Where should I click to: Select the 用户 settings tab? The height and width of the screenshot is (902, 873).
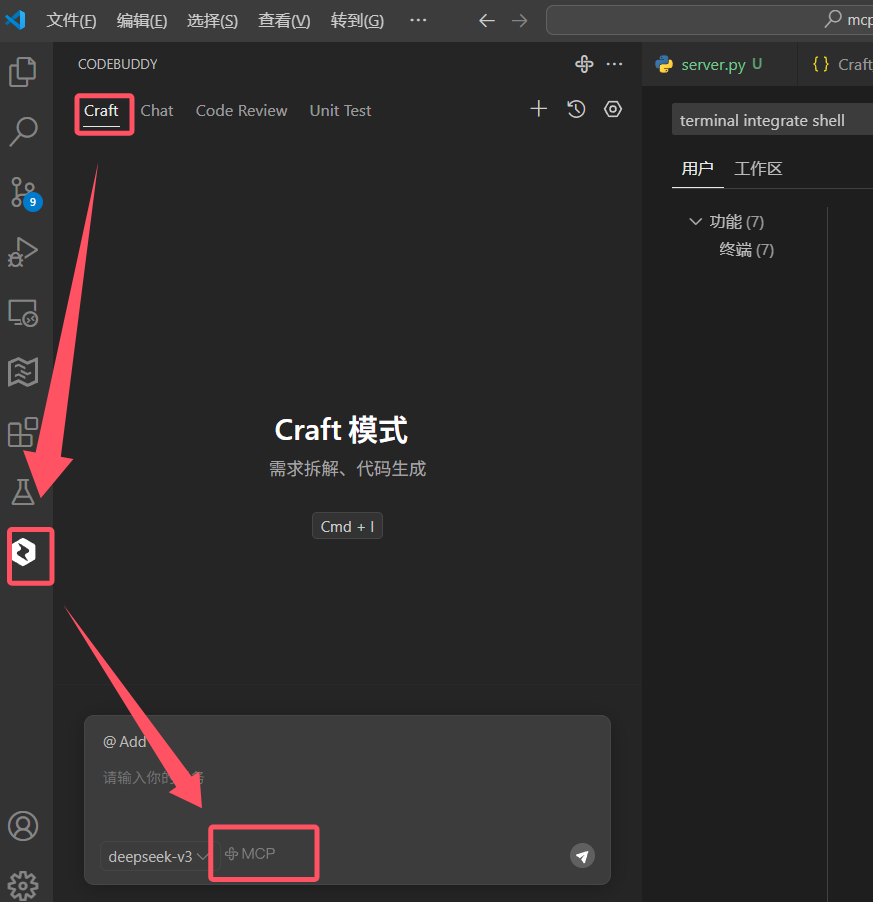point(698,169)
